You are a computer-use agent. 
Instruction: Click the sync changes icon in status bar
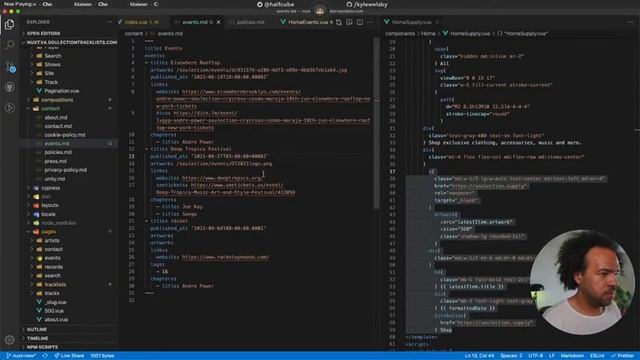point(45,356)
